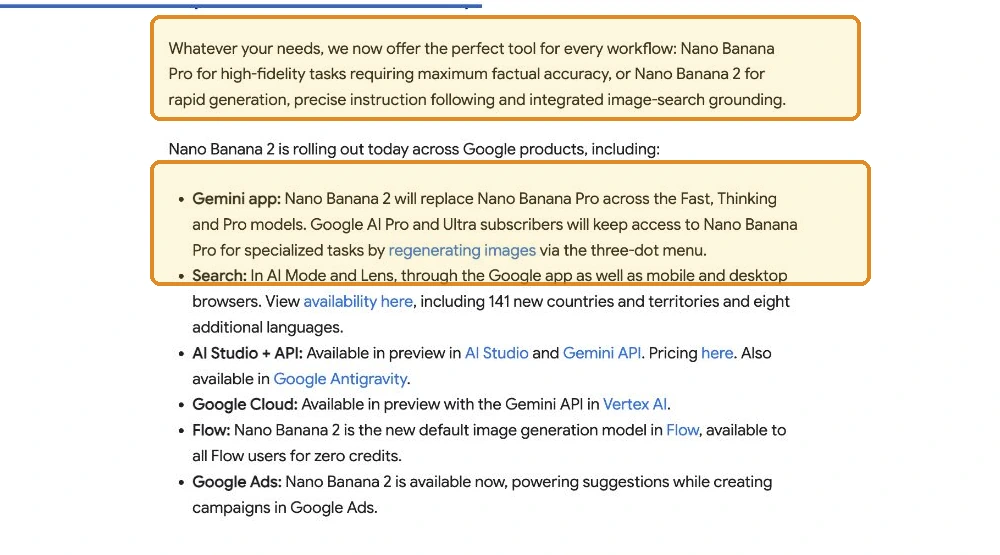Click the 'AI Studio + API:' label
The height and width of the screenshot is (555, 1000).
[x=247, y=353]
